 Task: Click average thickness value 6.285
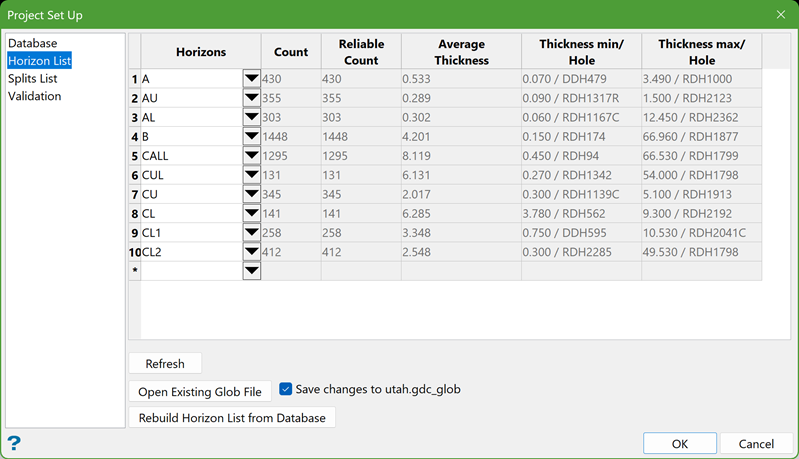click(461, 213)
